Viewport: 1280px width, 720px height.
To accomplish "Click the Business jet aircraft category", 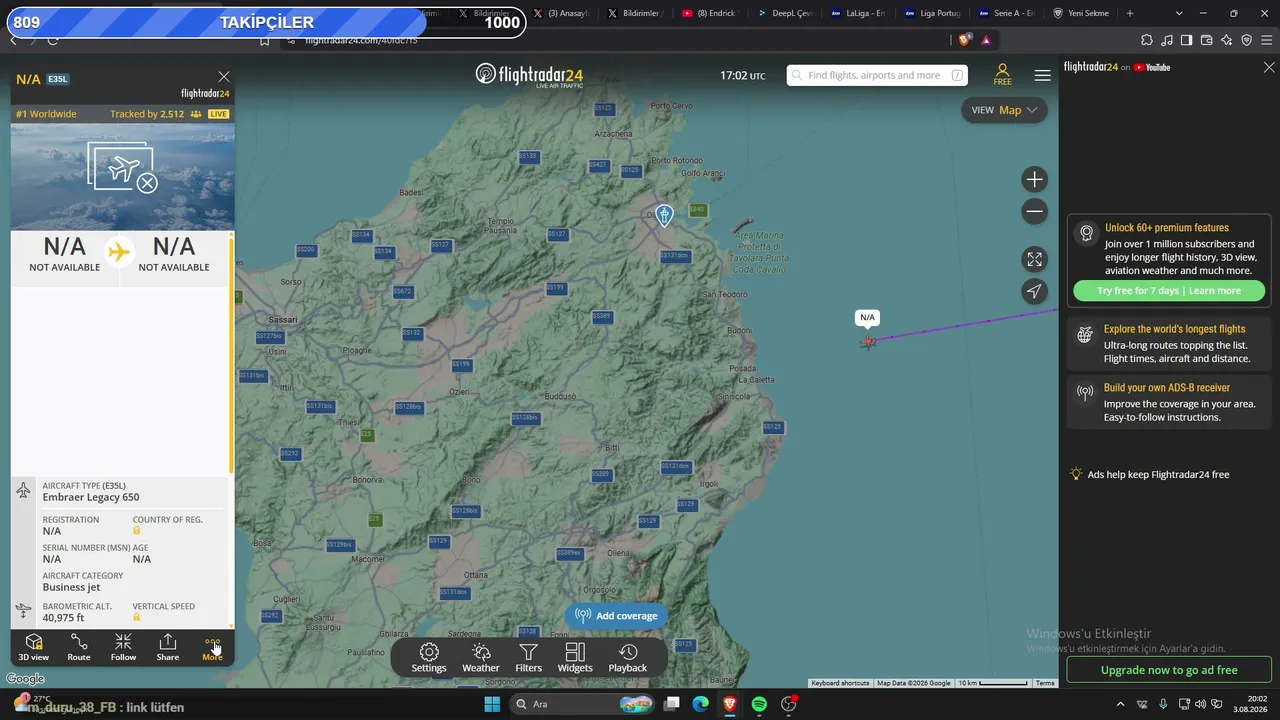I will click(71, 587).
